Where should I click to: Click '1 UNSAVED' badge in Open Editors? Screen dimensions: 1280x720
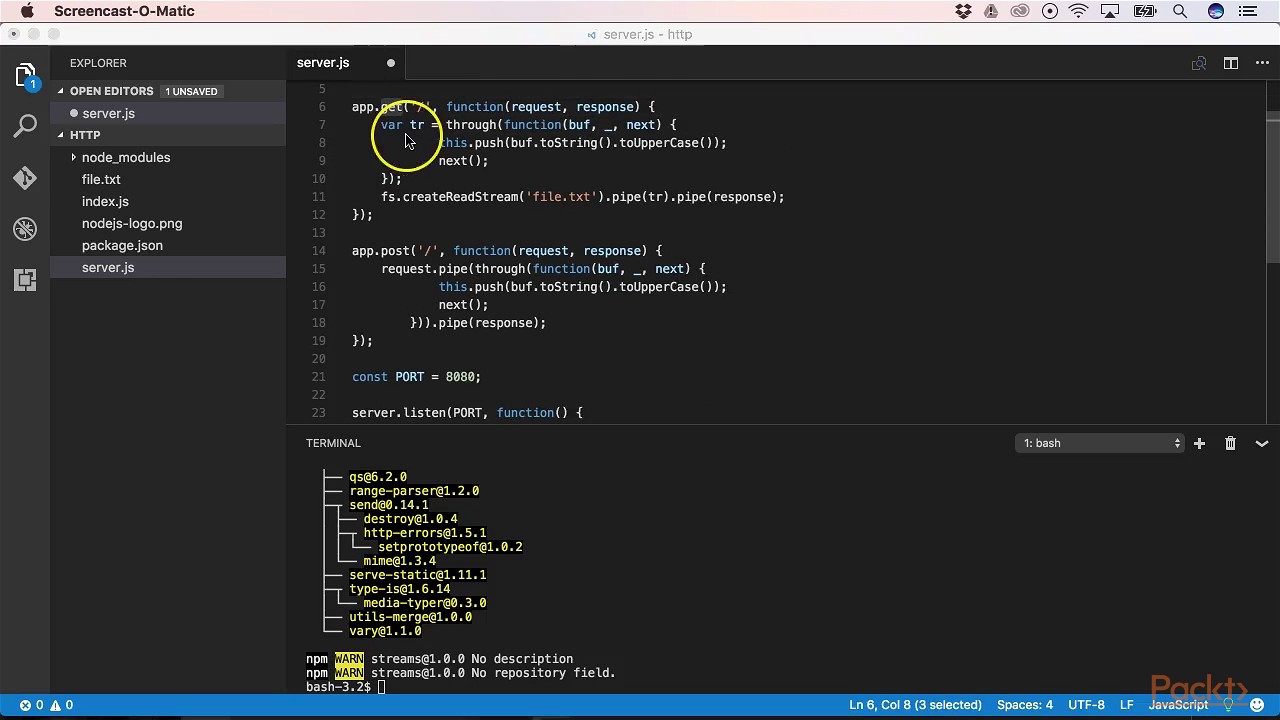191,91
